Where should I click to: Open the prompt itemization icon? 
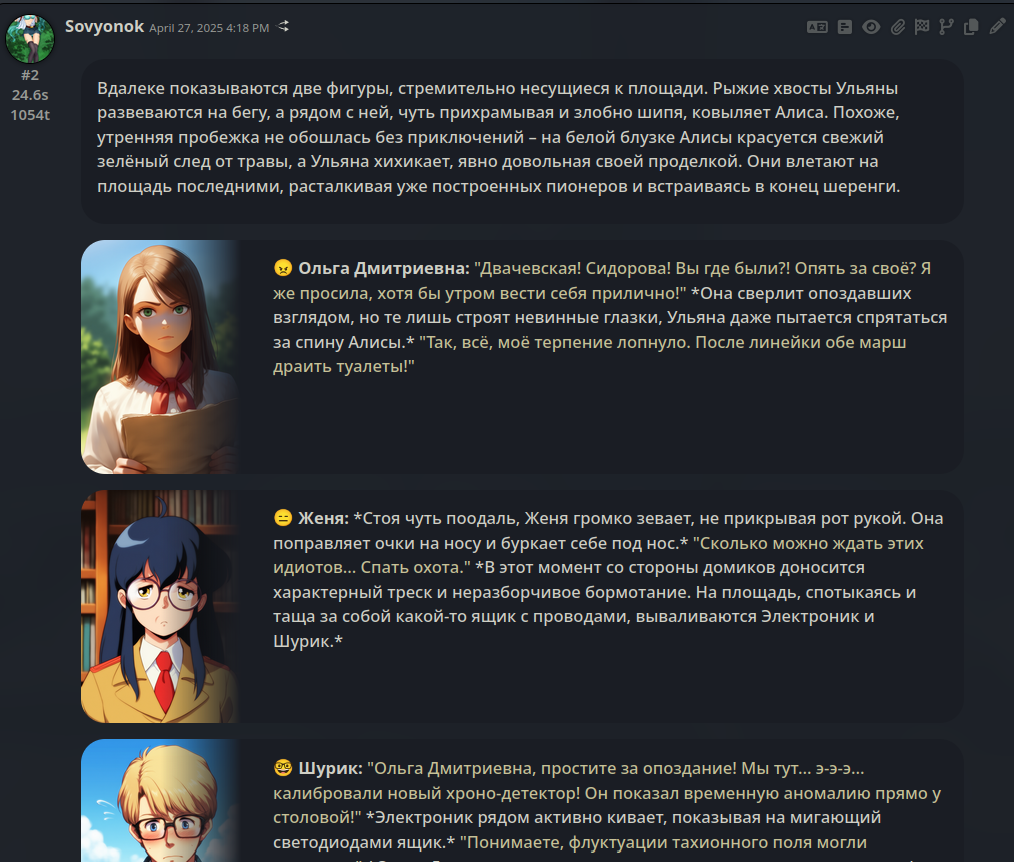point(845,27)
